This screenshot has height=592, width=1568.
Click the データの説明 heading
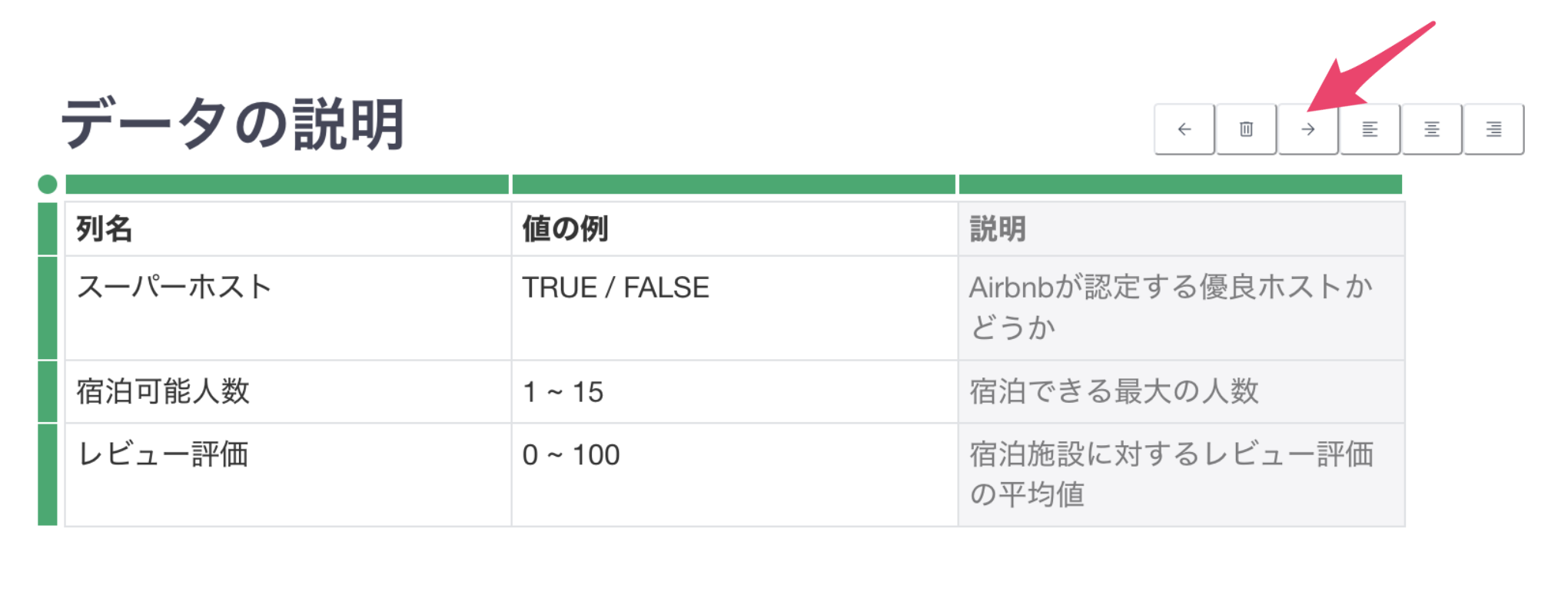(233, 125)
